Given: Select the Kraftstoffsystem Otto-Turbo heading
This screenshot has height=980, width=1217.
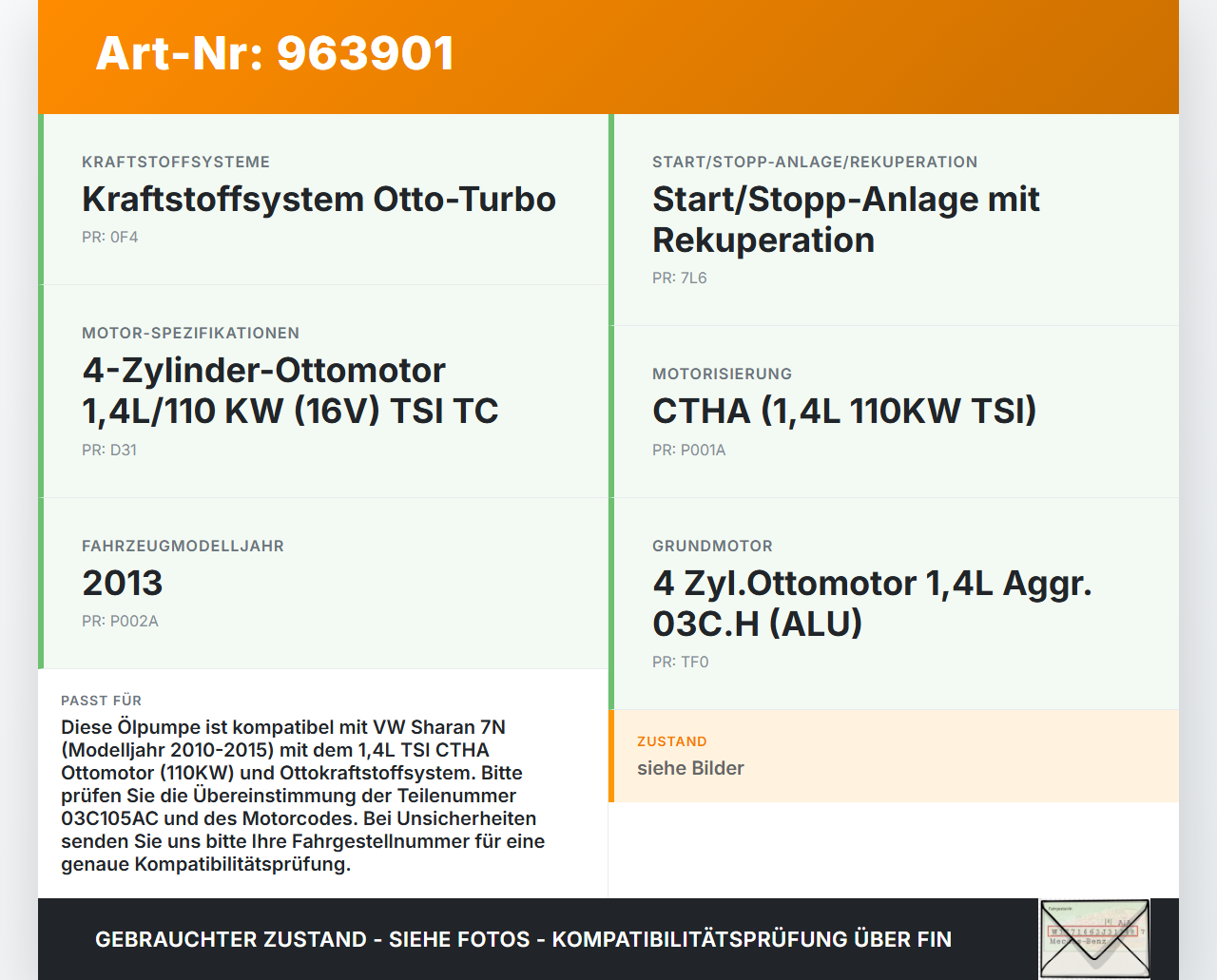Looking at the screenshot, I should click(319, 200).
